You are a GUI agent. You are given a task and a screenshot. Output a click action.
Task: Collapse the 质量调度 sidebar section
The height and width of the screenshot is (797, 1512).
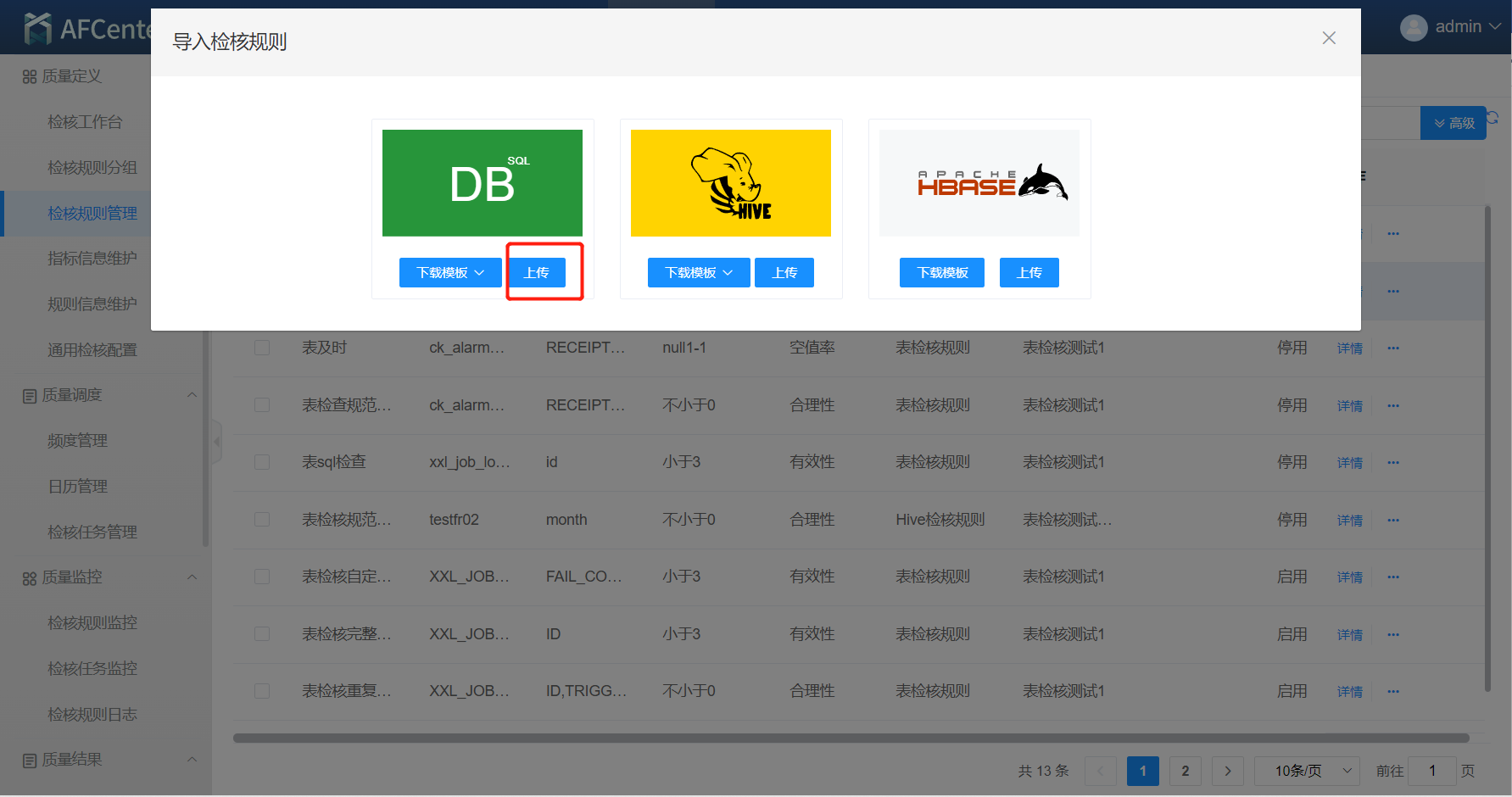point(192,395)
